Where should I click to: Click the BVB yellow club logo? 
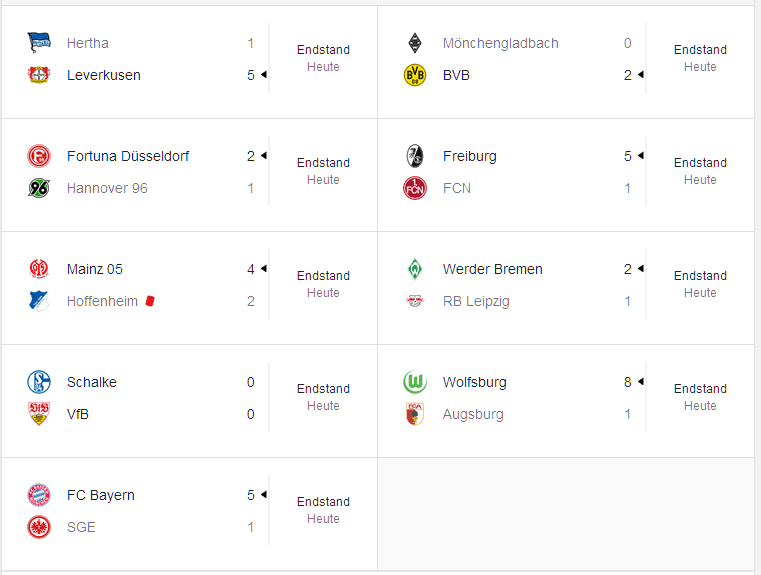tap(415, 75)
